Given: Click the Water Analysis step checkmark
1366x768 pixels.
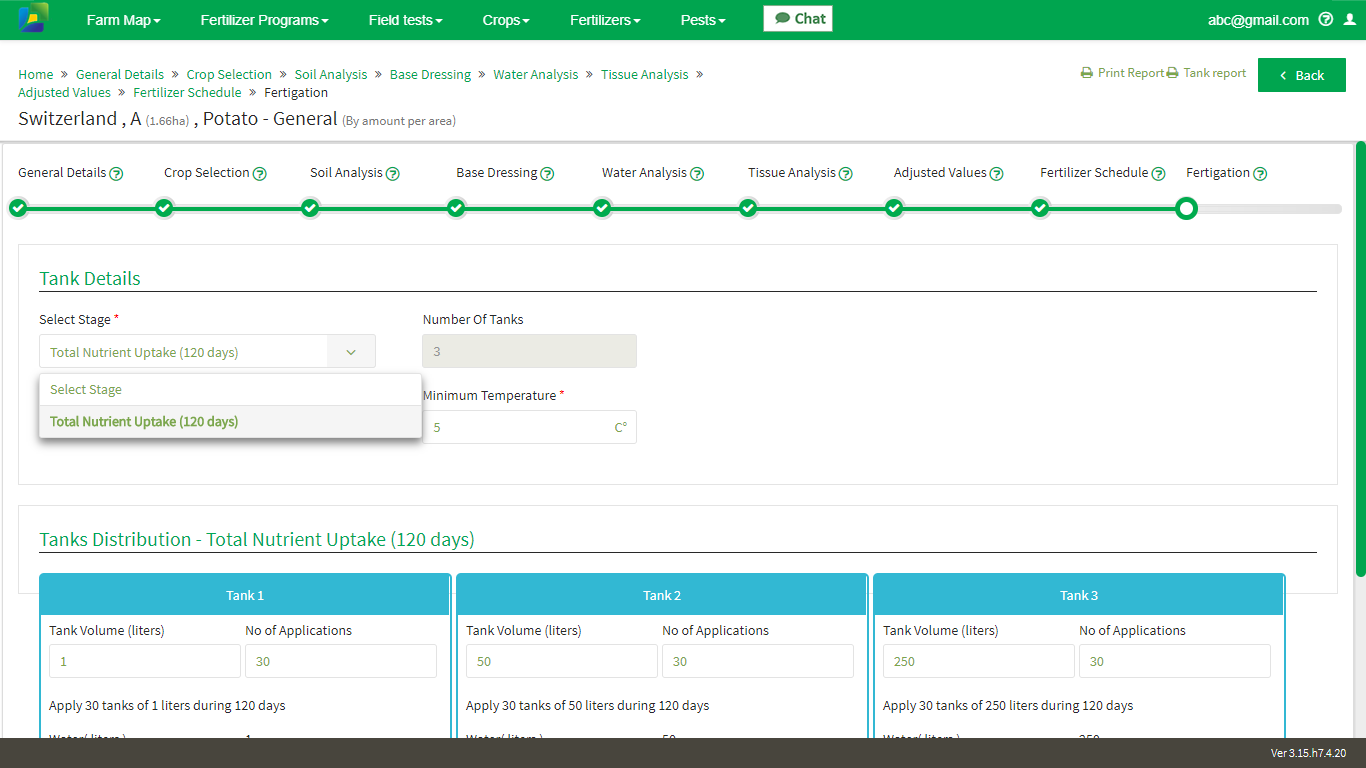Looking at the screenshot, I should pyautogui.click(x=602, y=208).
